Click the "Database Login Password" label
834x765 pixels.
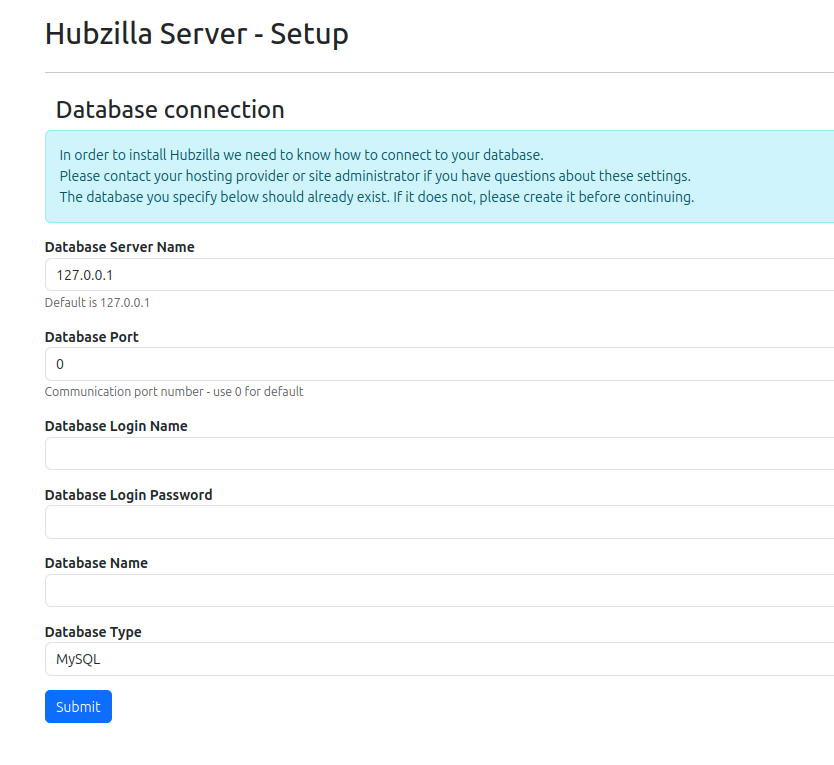[x=128, y=494]
